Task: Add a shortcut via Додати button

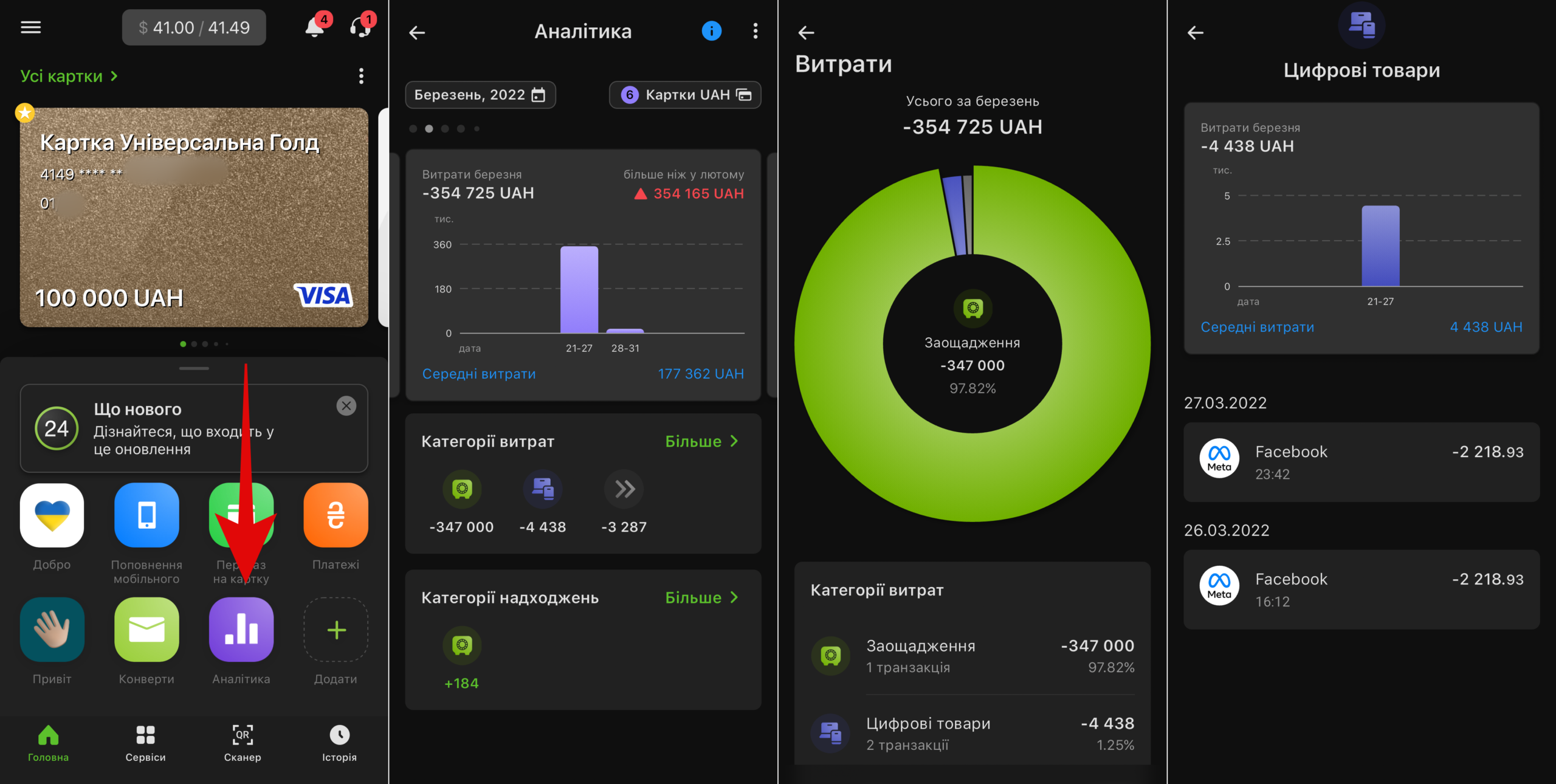Action: pyautogui.click(x=336, y=630)
